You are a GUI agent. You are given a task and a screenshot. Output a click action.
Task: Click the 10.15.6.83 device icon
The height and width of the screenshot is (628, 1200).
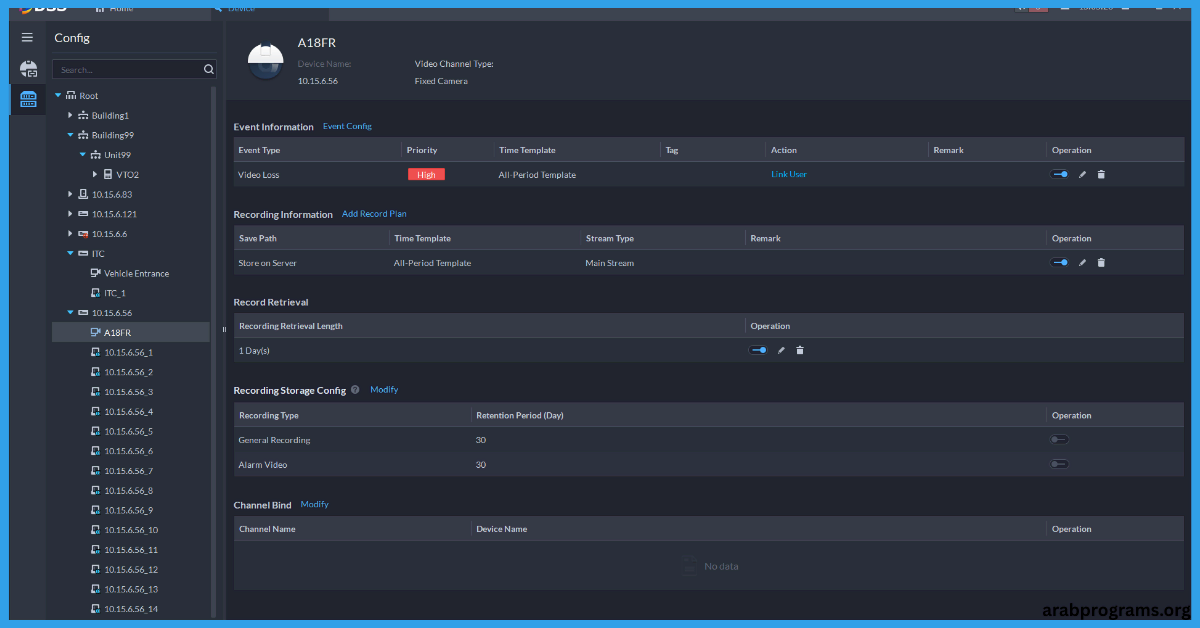pos(83,194)
